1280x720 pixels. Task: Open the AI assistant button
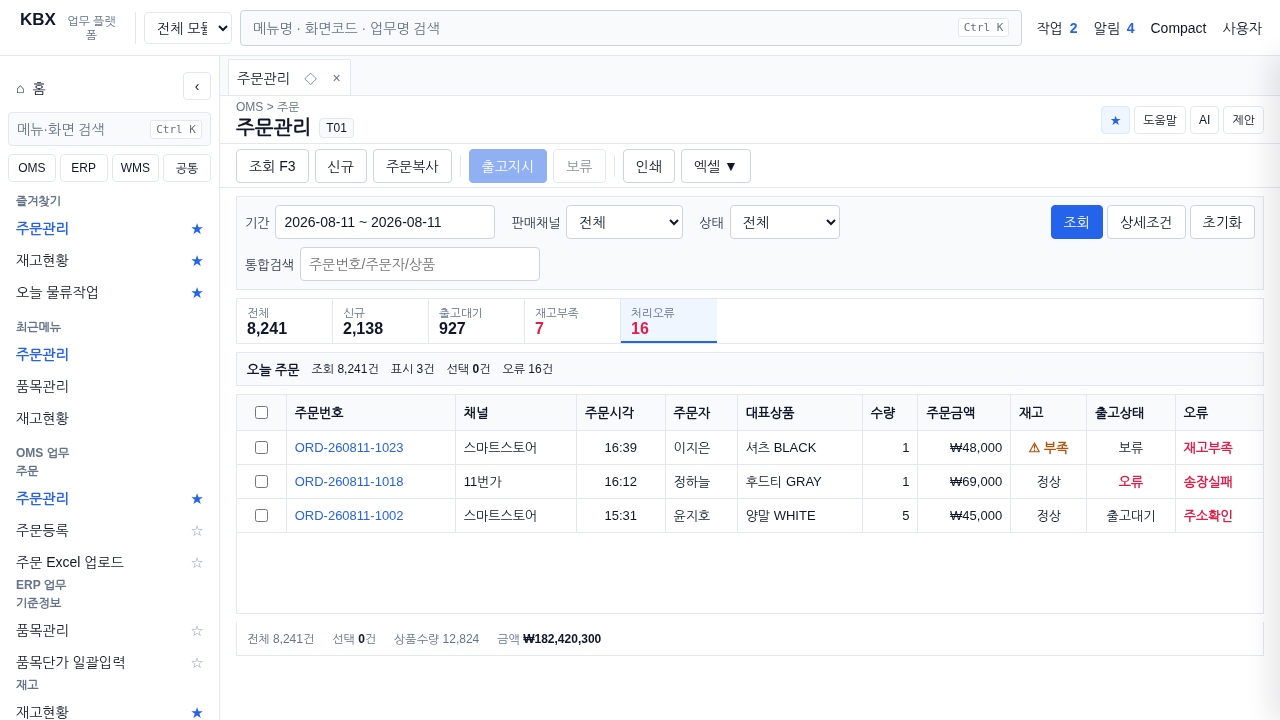pyautogui.click(x=1204, y=120)
